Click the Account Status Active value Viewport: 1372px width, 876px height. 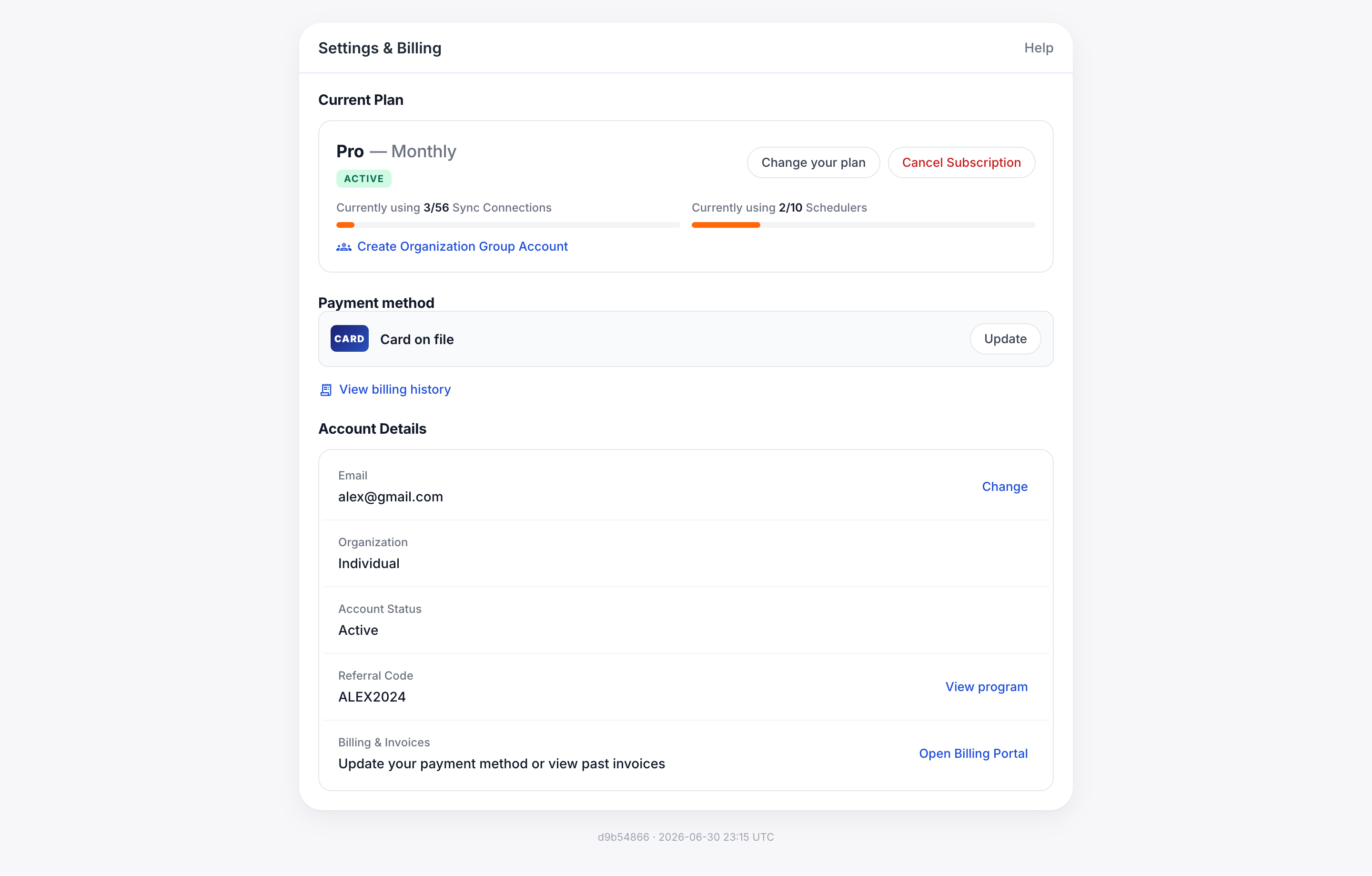coord(358,631)
